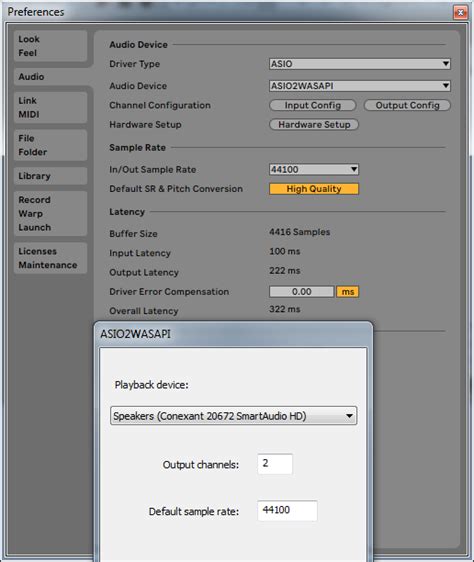The height and width of the screenshot is (562, 474).
Task: Click the Driver Error Compensation value field
Action: tap(302, 292)
